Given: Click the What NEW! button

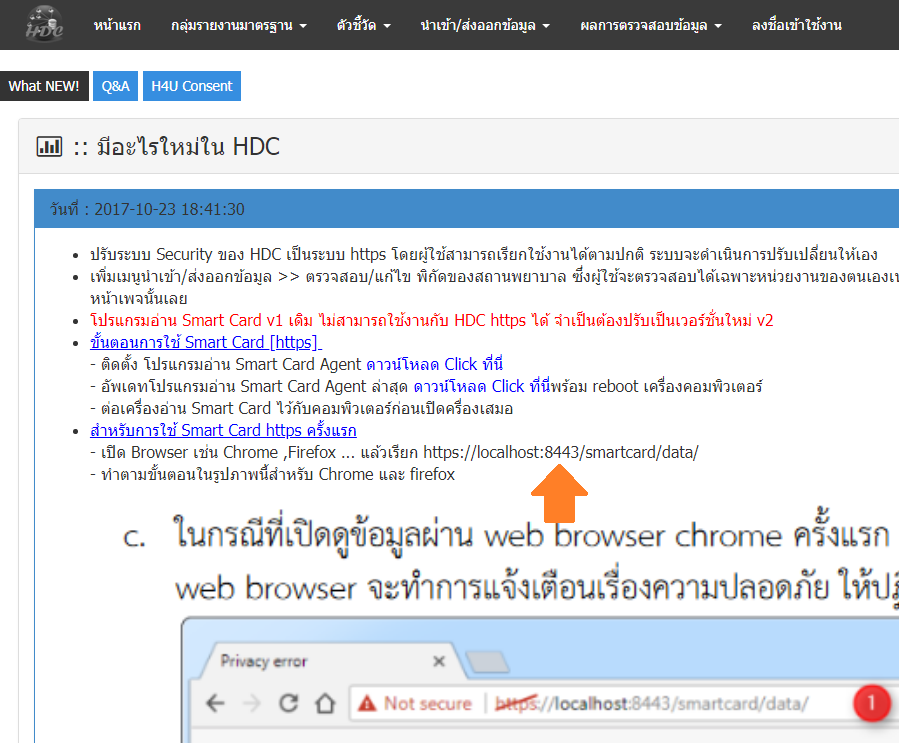Looking at the screenshot, I should (x=44, y=86).
